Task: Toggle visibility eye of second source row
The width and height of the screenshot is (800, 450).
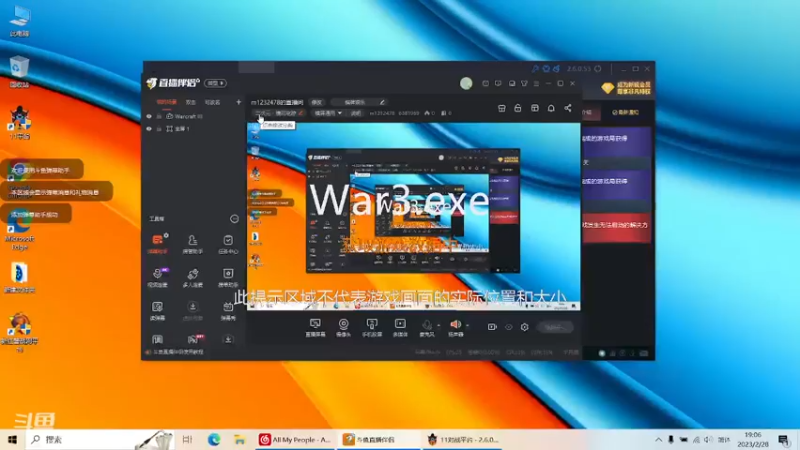Action: pos(149,129)
